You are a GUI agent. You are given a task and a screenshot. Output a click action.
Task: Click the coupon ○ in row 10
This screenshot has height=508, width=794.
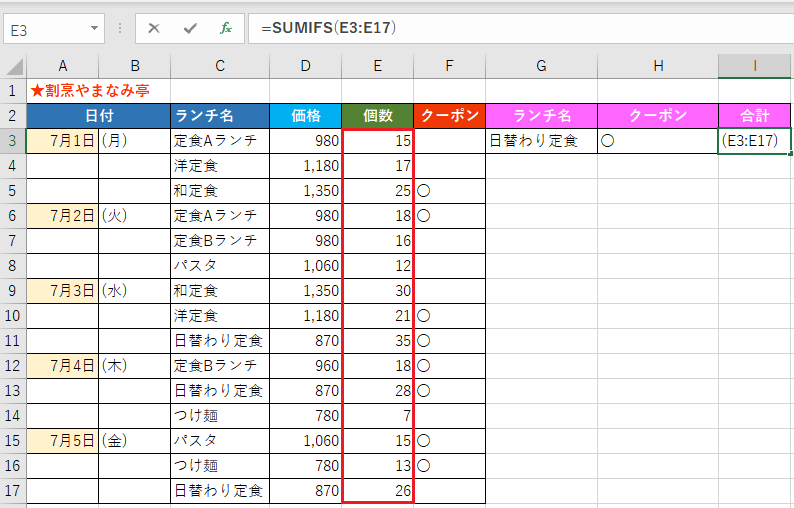[449, 316]
